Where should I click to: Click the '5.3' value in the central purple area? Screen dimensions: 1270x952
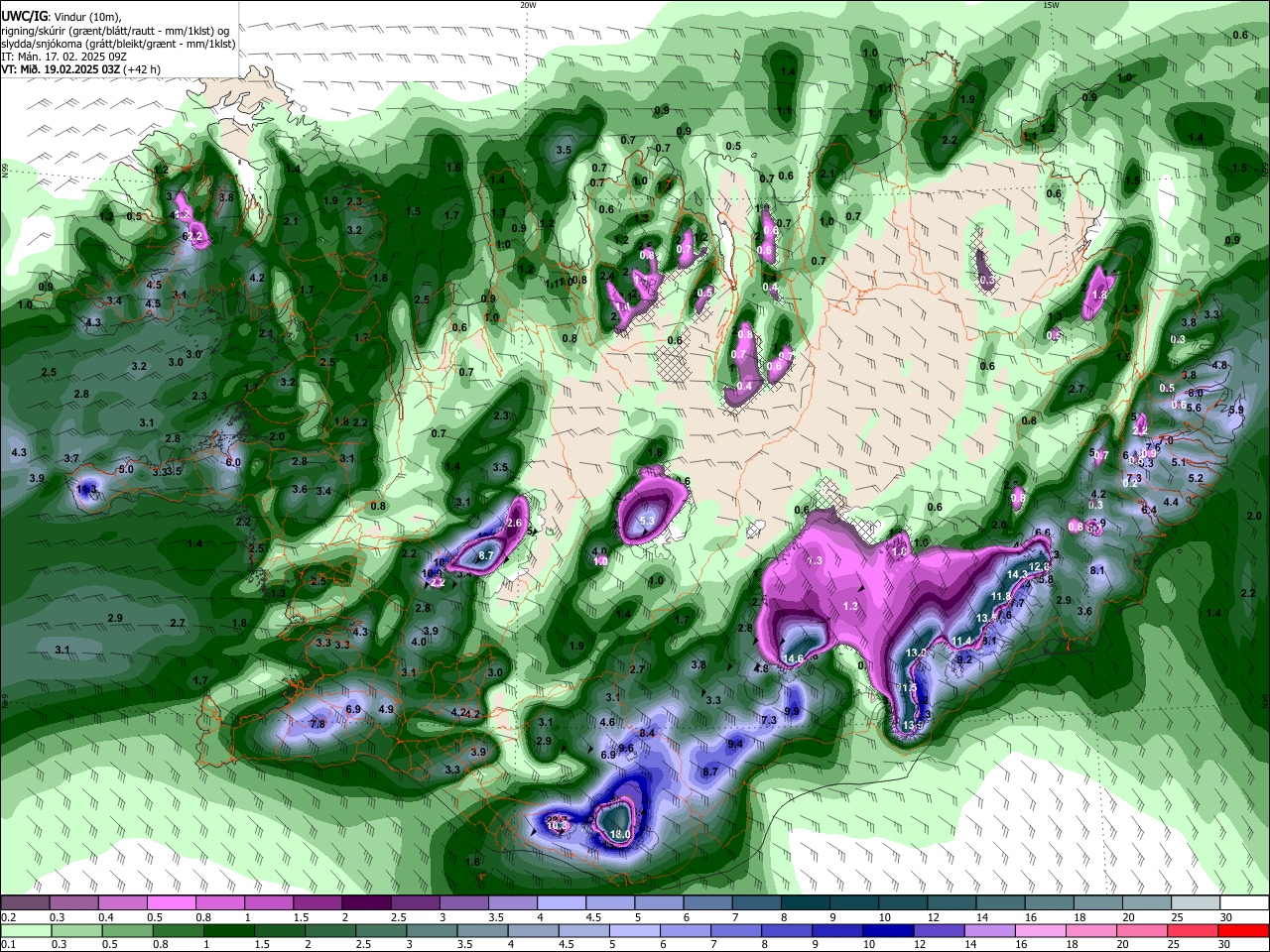pyautogui.click(x=648, y=521)
